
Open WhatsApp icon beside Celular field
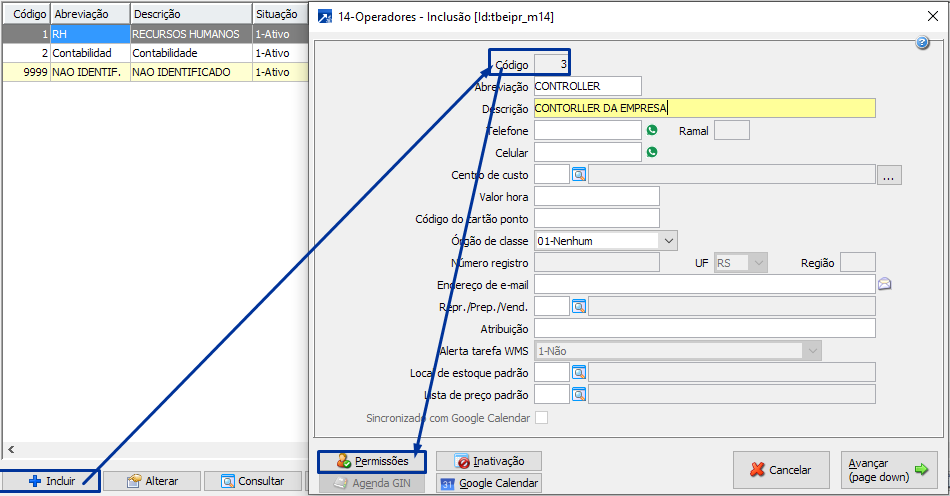[x=652, y=152]
